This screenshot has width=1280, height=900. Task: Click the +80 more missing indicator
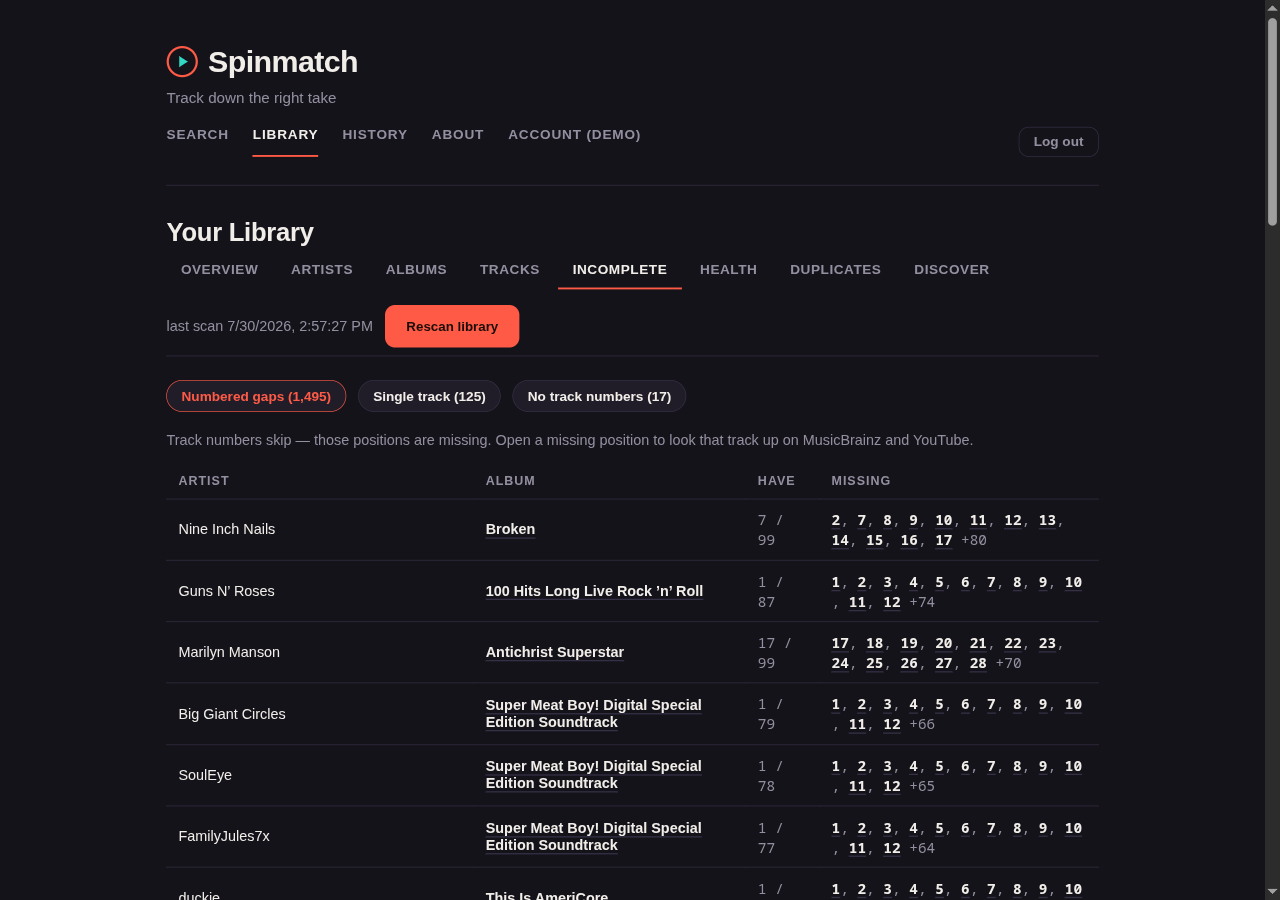[974, 540]
